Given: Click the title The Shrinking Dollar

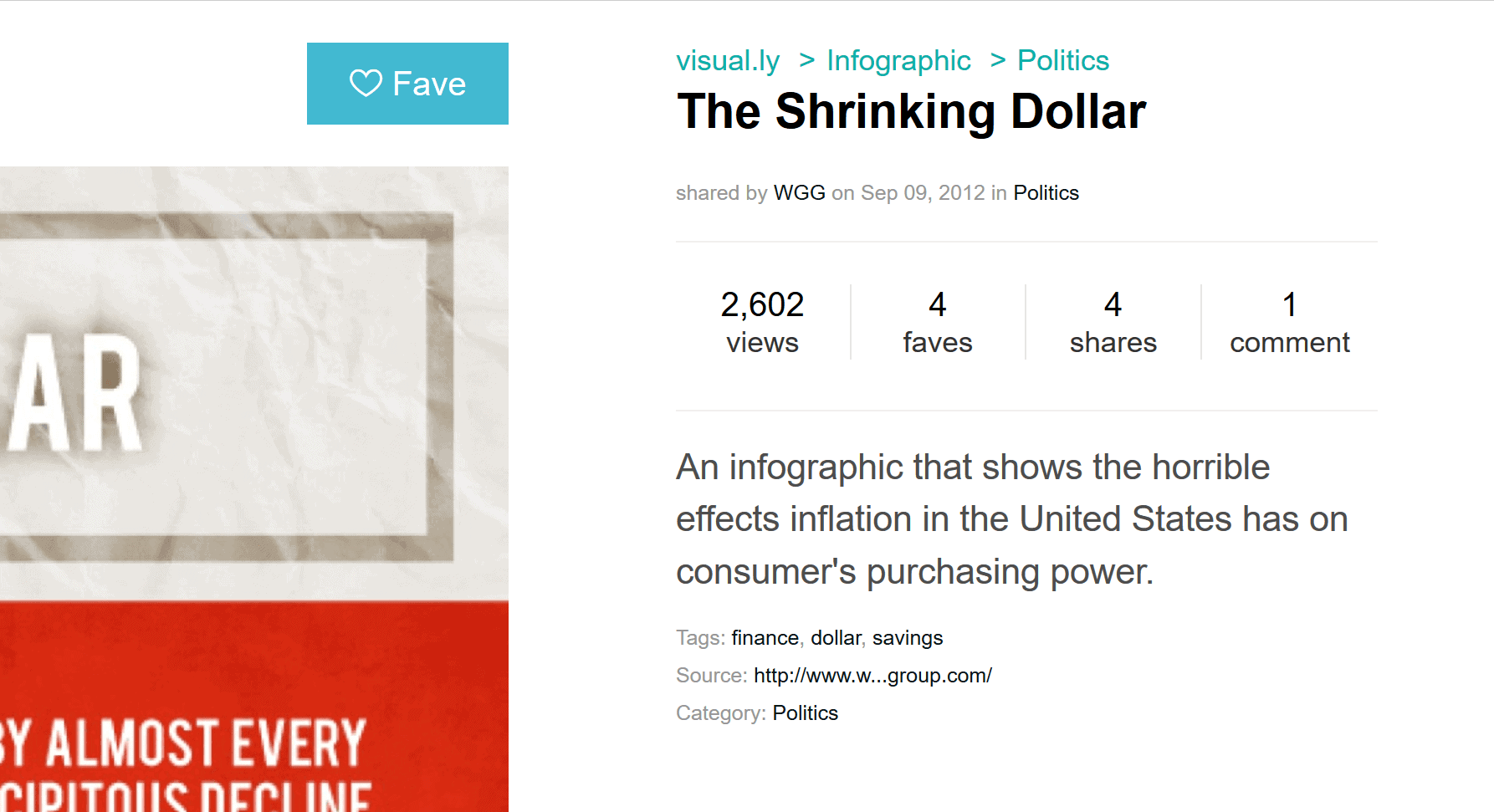Looking at the screenshot, I should [x=911, y=111].
